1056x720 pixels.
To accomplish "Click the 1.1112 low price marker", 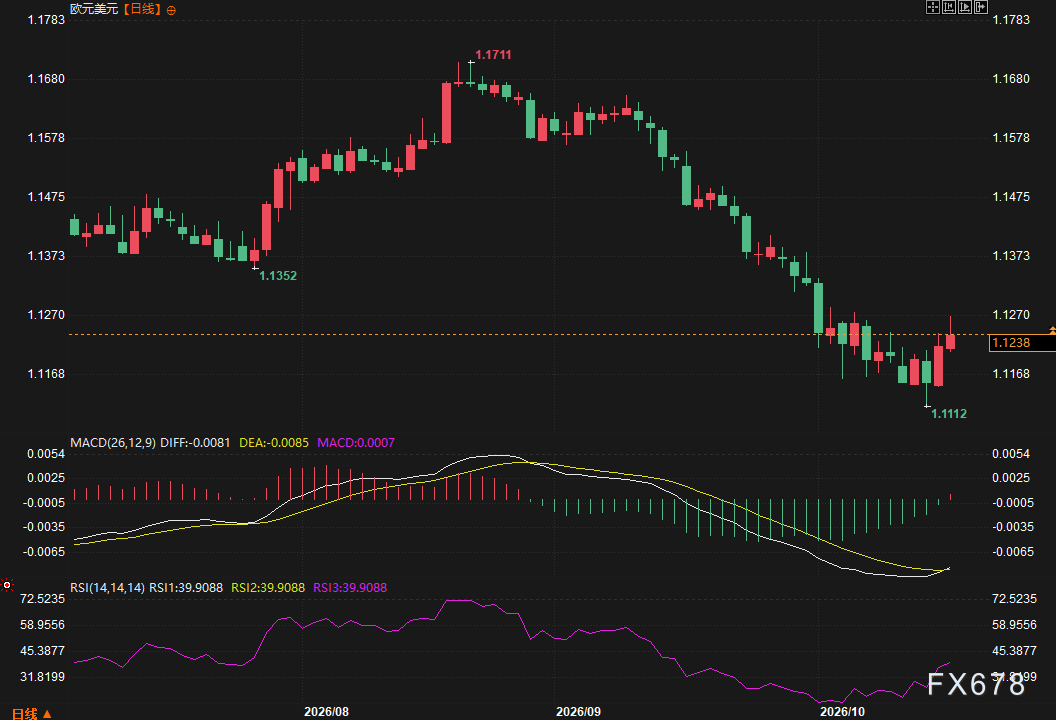I will [x=949, y=414].
